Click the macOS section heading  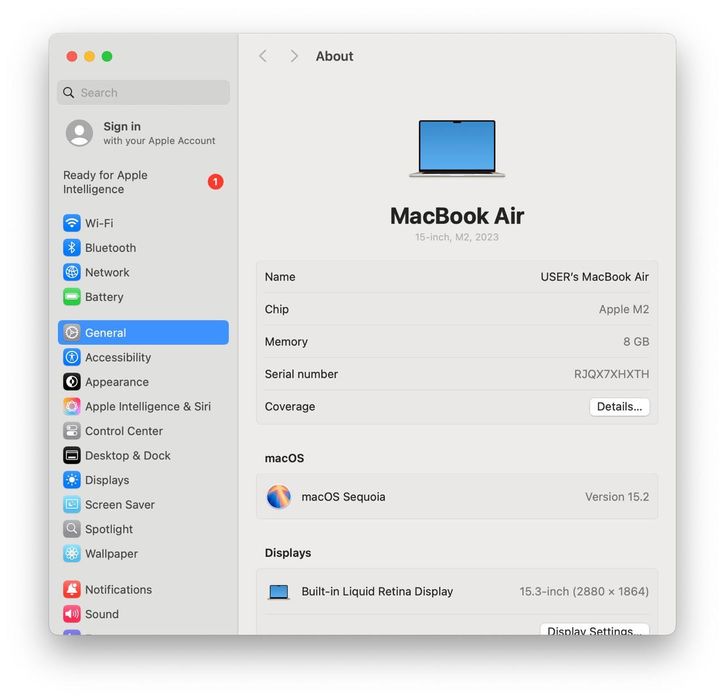pos(284,458)
